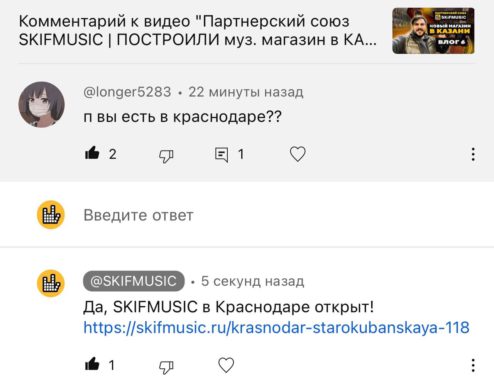Dislike the @SKIFMUSIC reply

166,367
